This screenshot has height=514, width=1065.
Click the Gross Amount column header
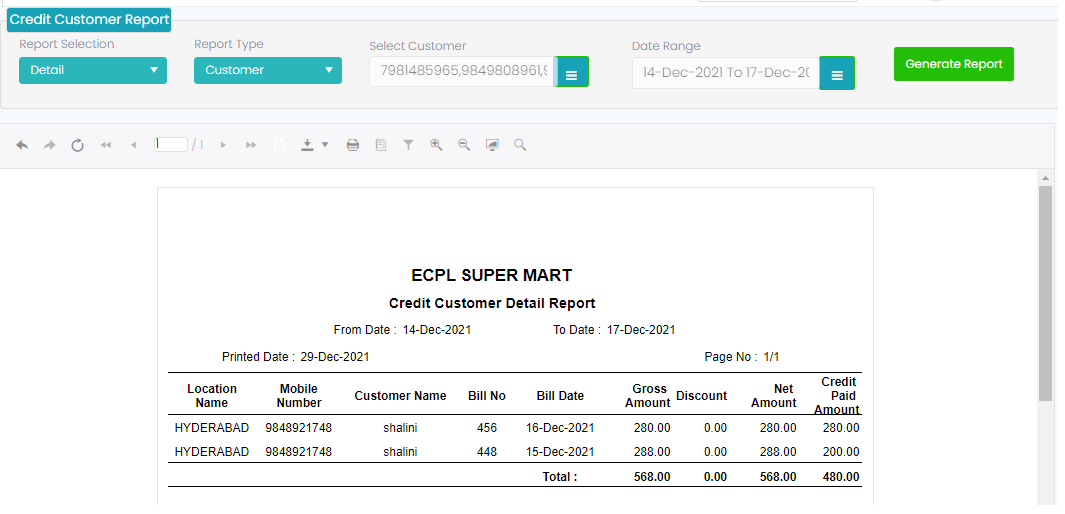click(648, 396)
